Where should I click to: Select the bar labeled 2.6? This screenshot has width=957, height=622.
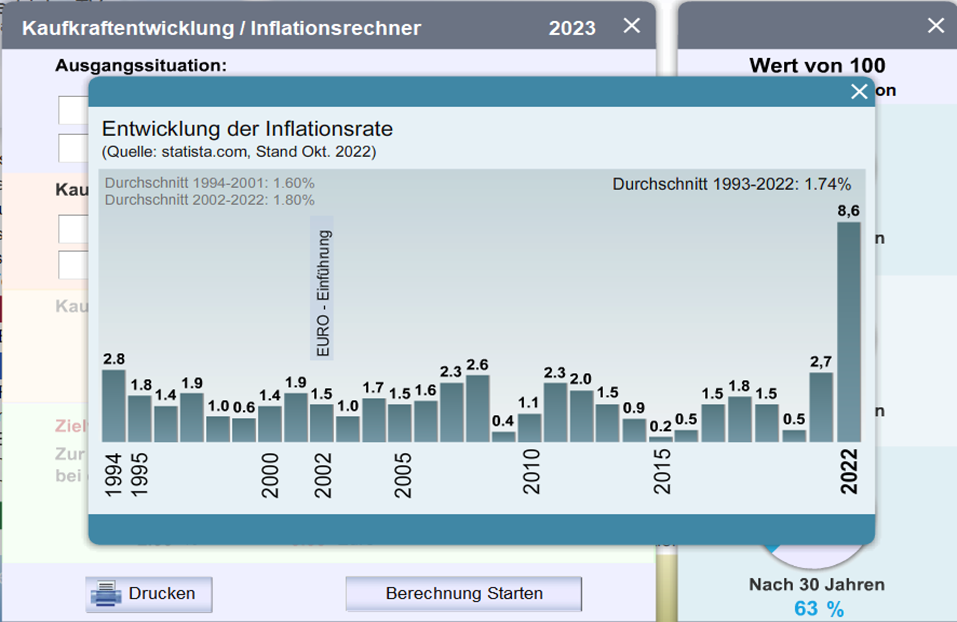coord(478,408)
